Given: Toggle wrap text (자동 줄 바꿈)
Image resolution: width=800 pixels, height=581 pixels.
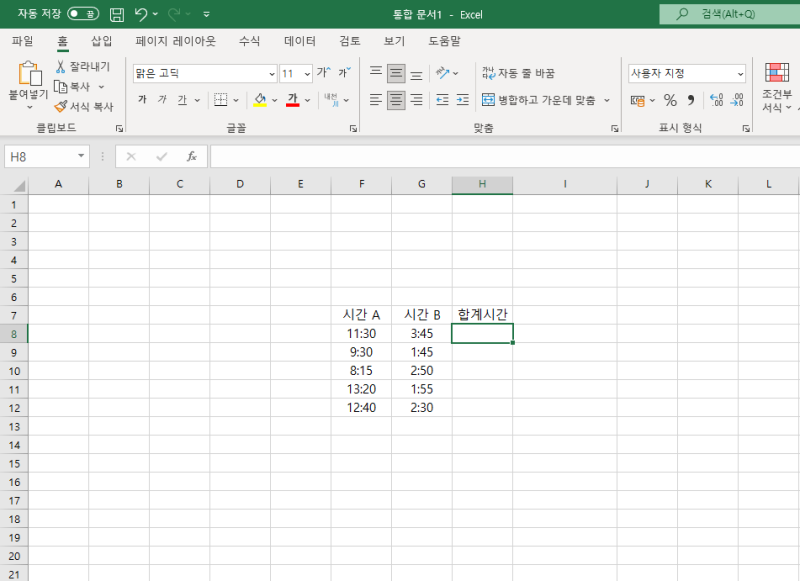Looking at the screenshot, I should [x=518, y=73].
